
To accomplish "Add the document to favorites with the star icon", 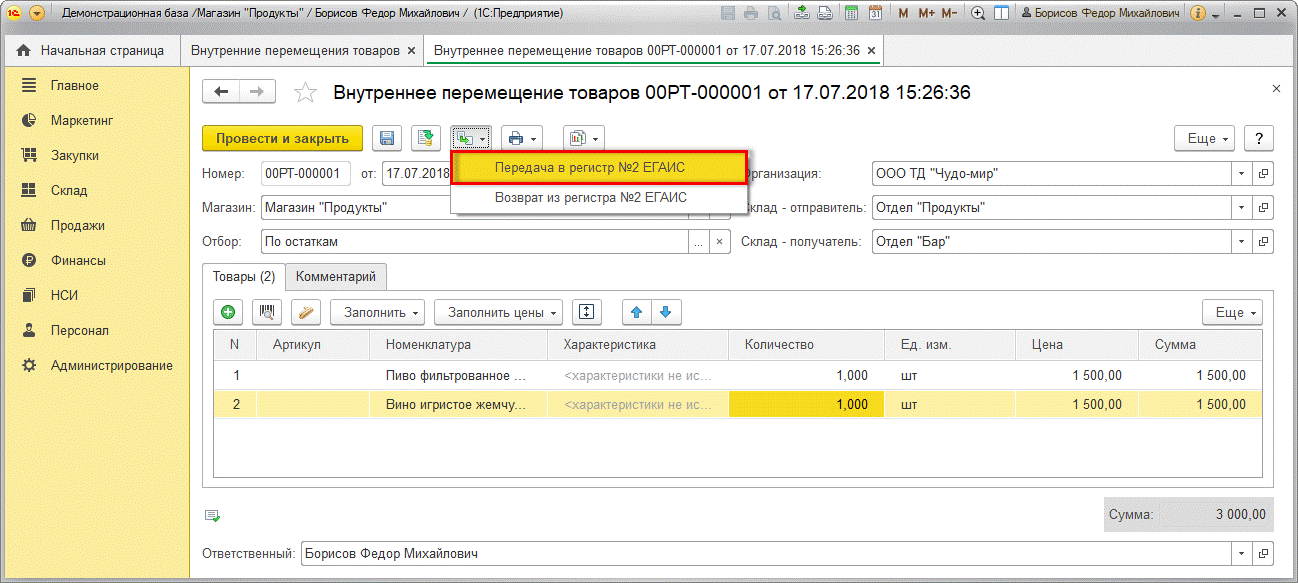I will (305, 93).
